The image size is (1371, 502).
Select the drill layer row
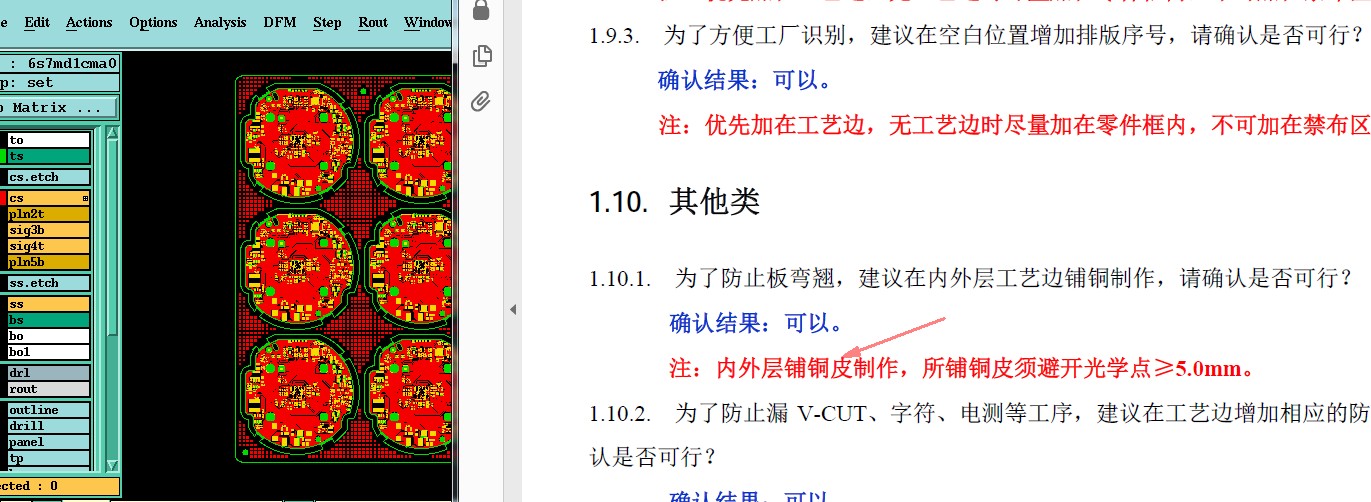pyautogui.click(x=49, y=426)
